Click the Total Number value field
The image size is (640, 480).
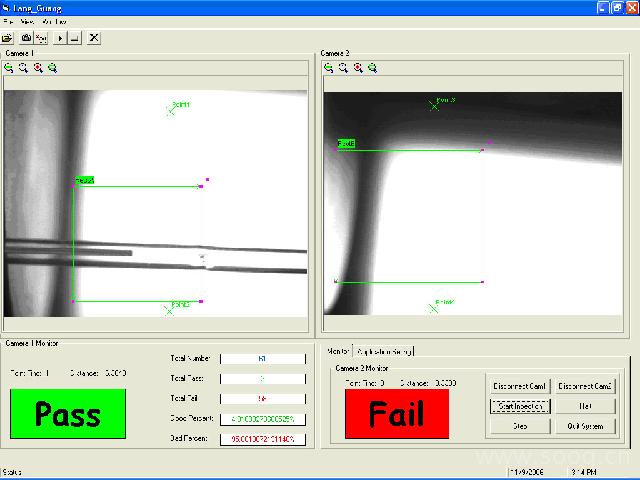[x=262, y=357]
